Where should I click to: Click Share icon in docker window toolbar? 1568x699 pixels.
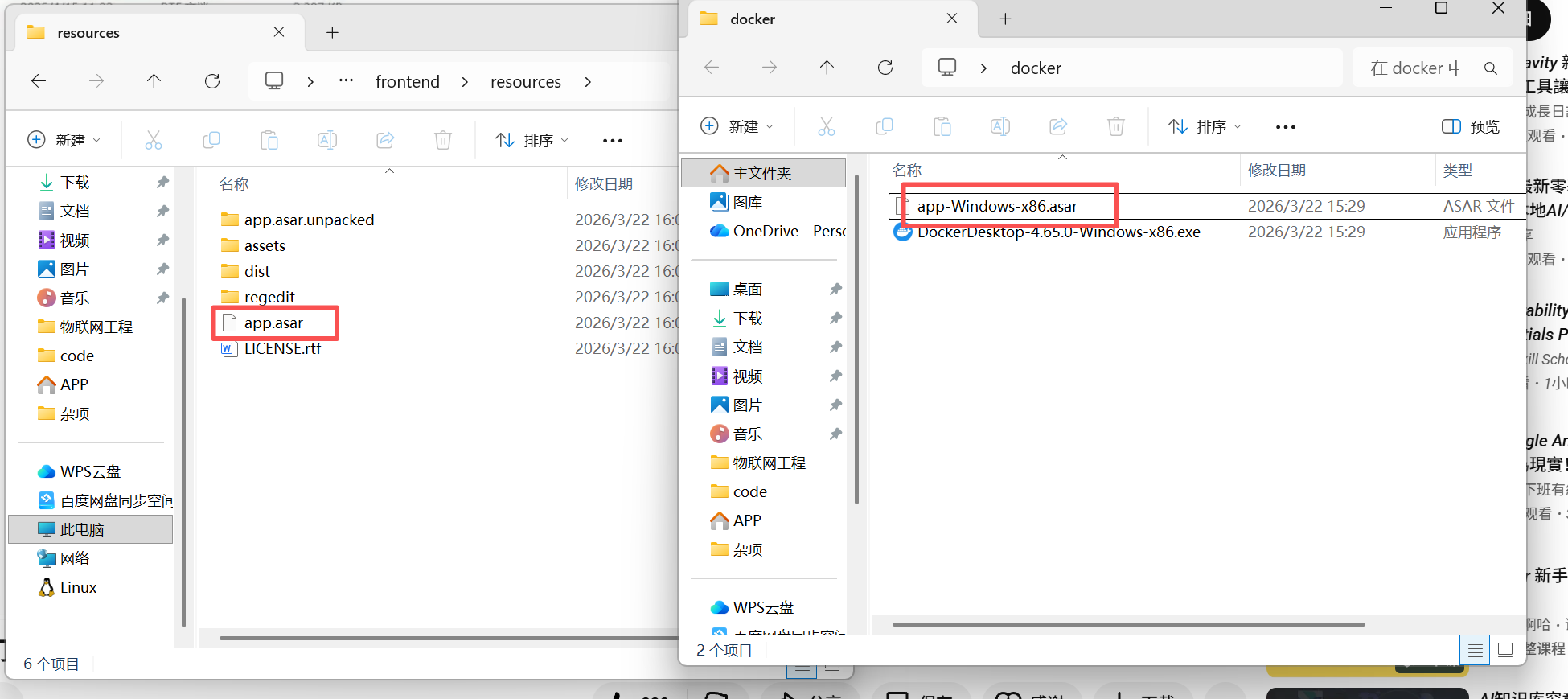(1058, 126)
